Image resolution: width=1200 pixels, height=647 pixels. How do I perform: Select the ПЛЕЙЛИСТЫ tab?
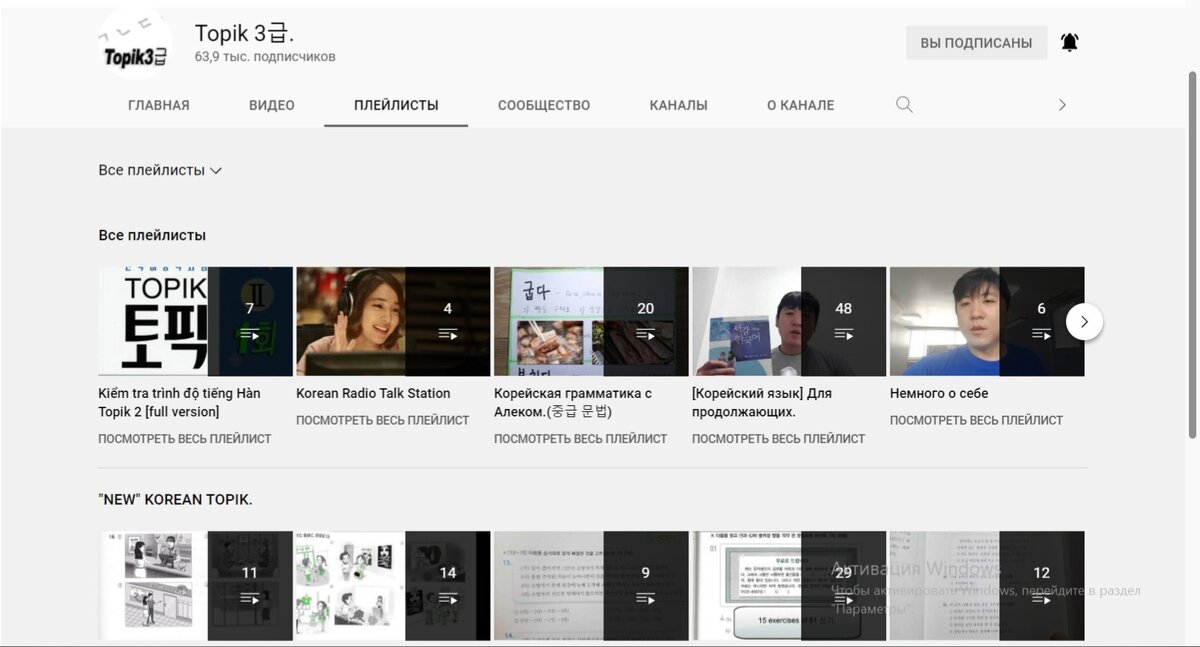click(396, 105)
